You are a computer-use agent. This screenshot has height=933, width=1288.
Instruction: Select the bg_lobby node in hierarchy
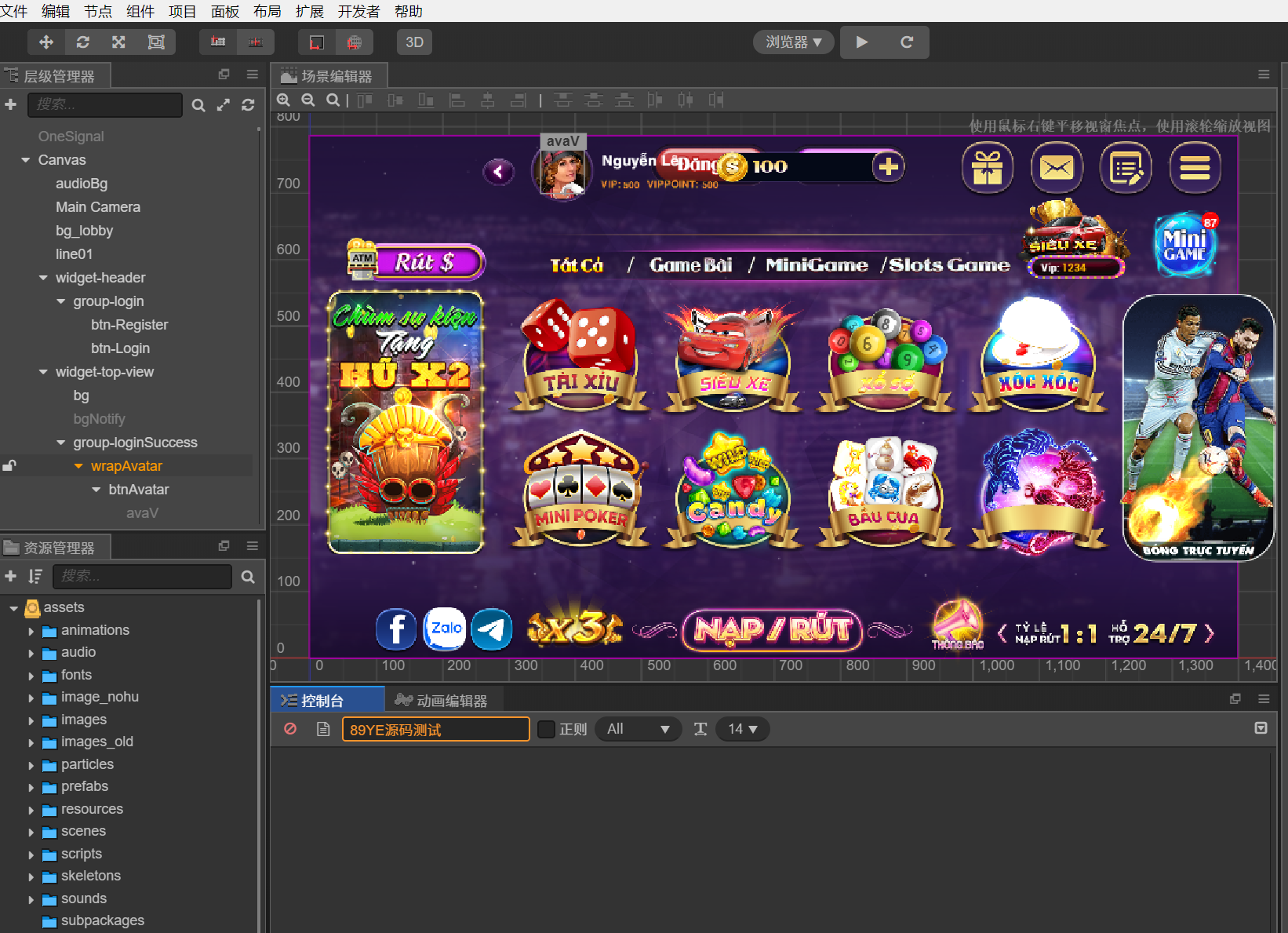pos(84,231)
